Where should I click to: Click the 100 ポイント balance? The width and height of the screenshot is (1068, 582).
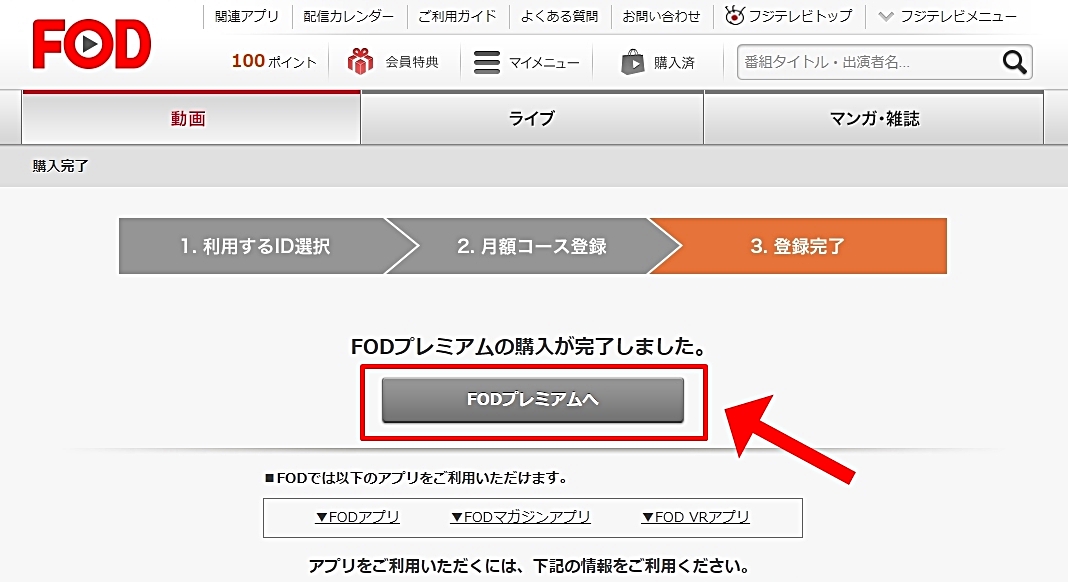pos(274,61)
